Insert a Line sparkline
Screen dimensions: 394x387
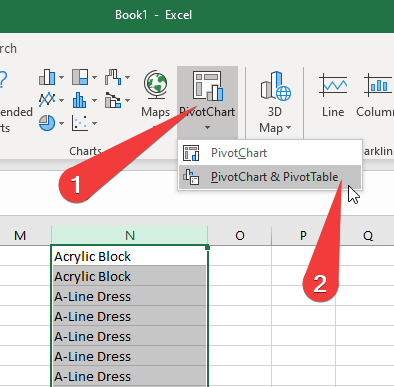tap(333, 94)
